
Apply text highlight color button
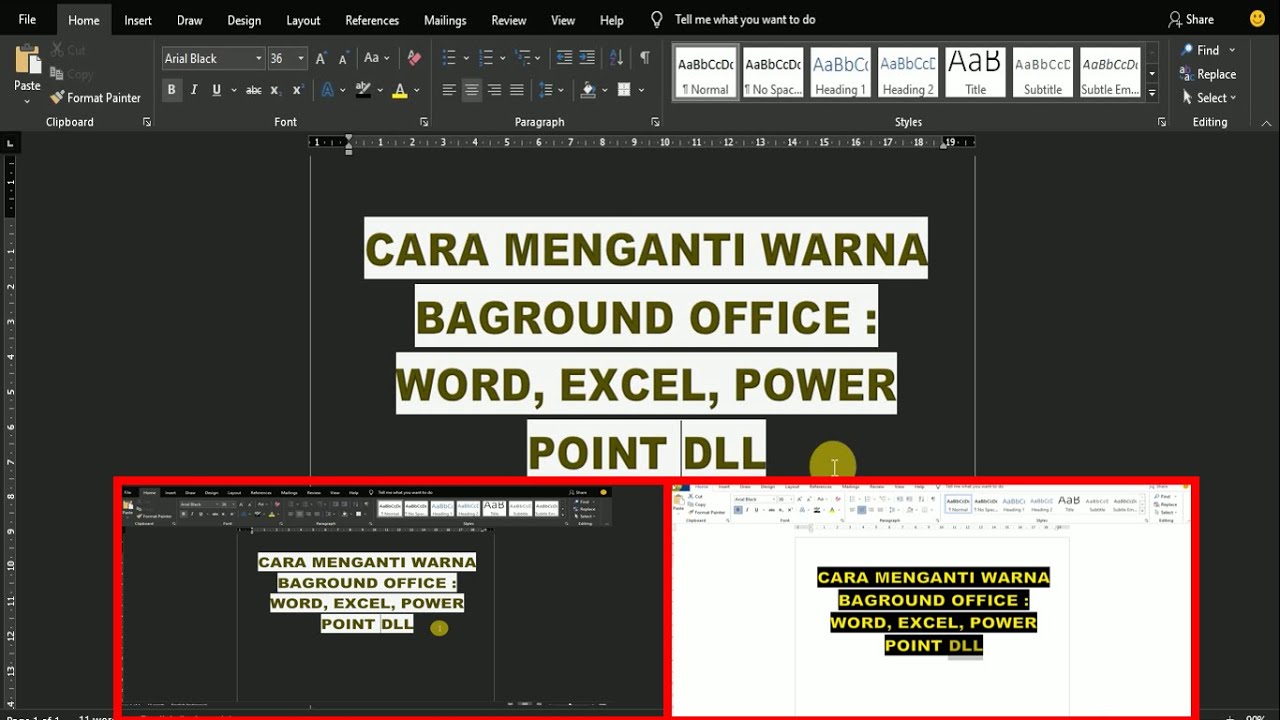(x=363, y=90)
